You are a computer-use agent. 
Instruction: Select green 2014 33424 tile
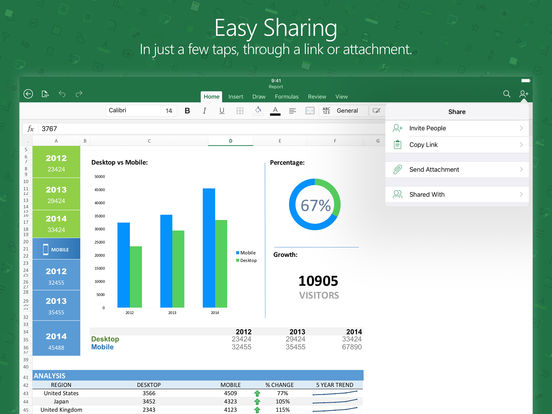coord(56,224)
